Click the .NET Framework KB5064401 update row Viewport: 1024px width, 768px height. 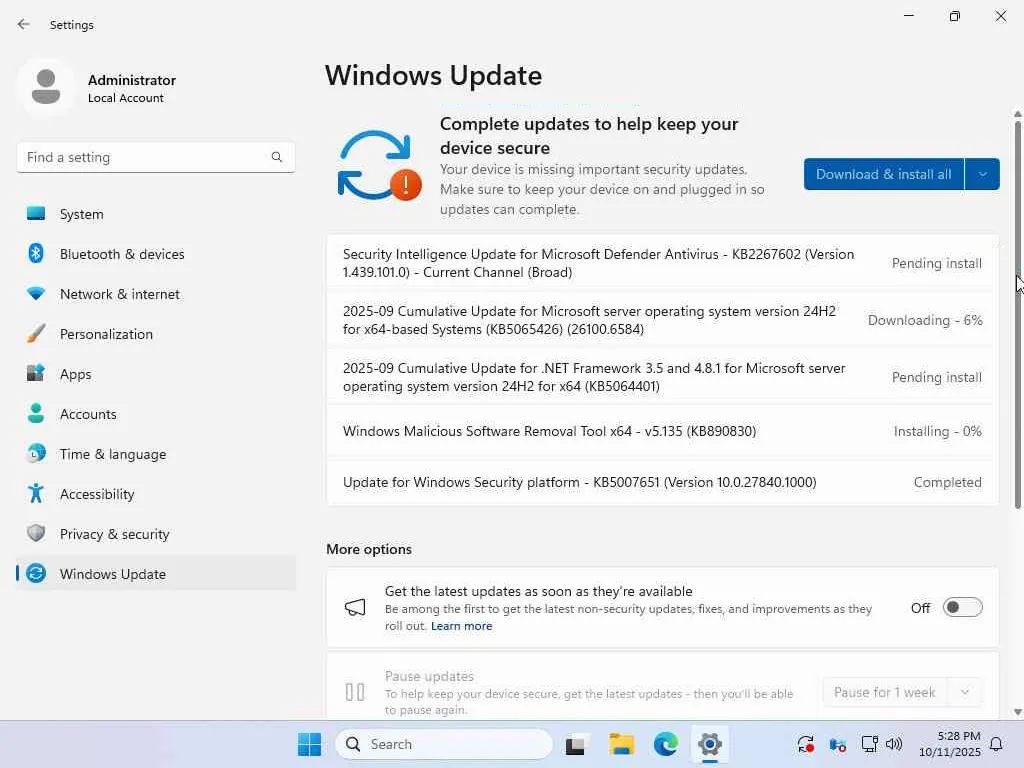662,377
